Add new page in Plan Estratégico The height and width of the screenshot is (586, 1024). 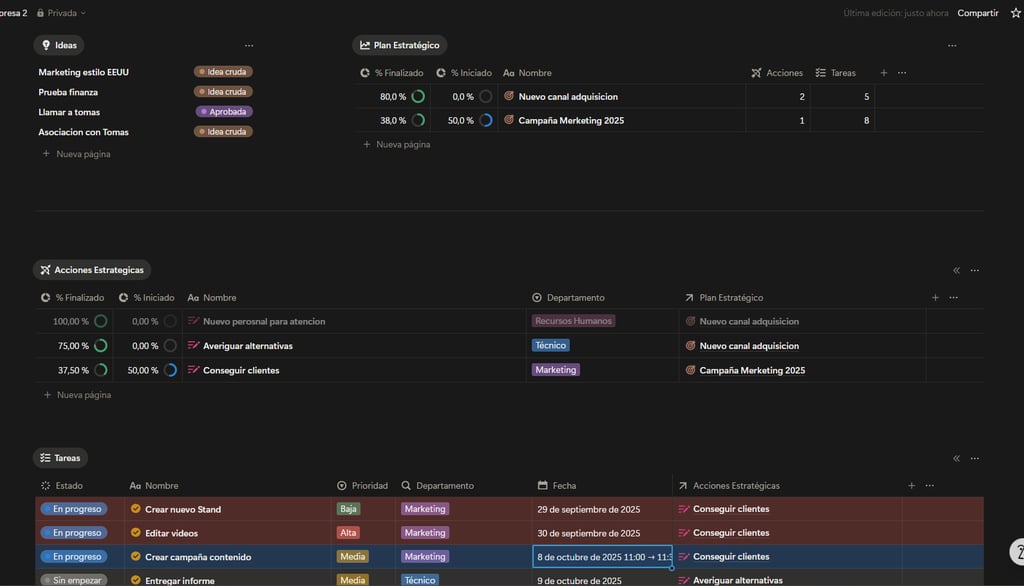pyautogui.click(x=396, y=144)
